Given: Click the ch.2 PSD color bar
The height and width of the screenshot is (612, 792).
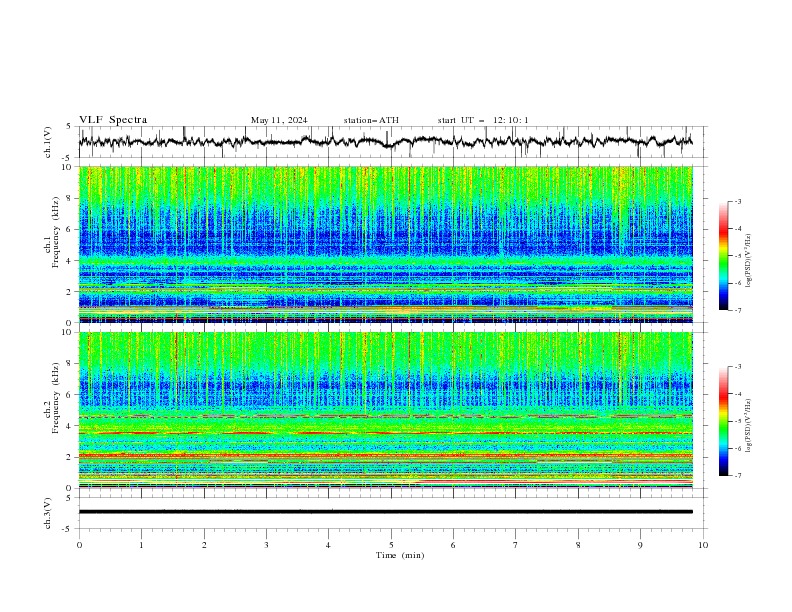Looking at the screenshot, I should [x=724, y=421].
